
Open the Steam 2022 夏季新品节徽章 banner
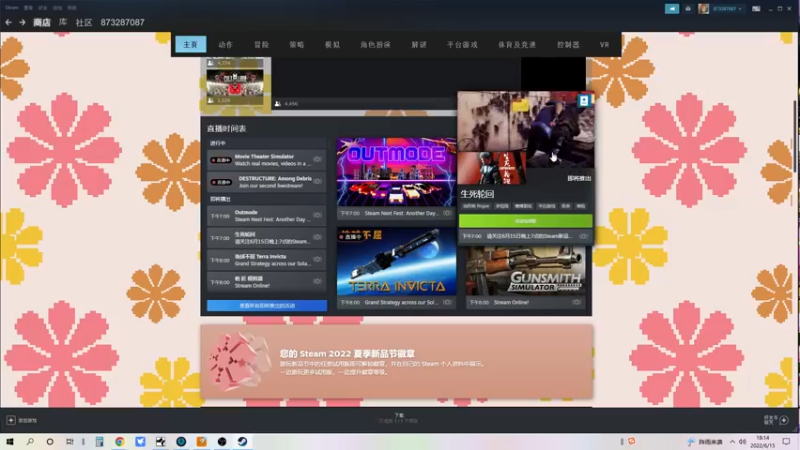(397, 362)
